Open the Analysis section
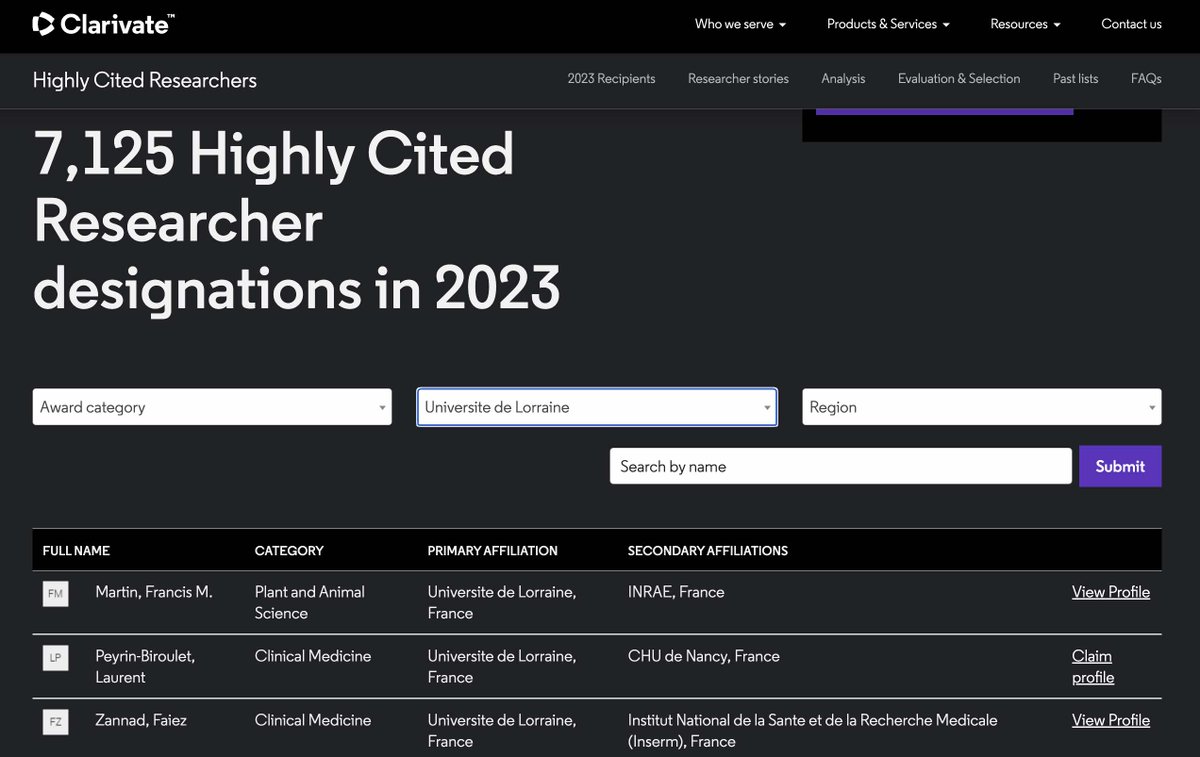This screenshot has width=1200, height=757. 843,78
